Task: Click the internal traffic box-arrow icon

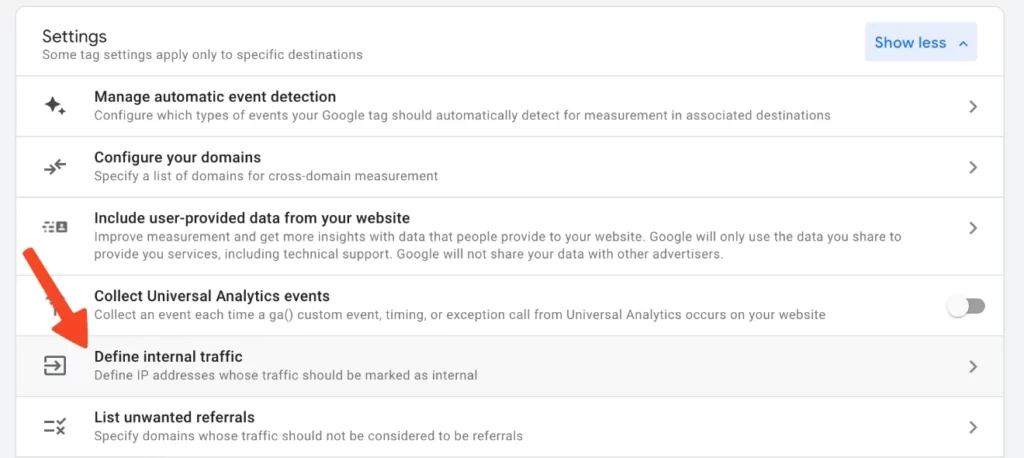Action: tap(55, 366)
